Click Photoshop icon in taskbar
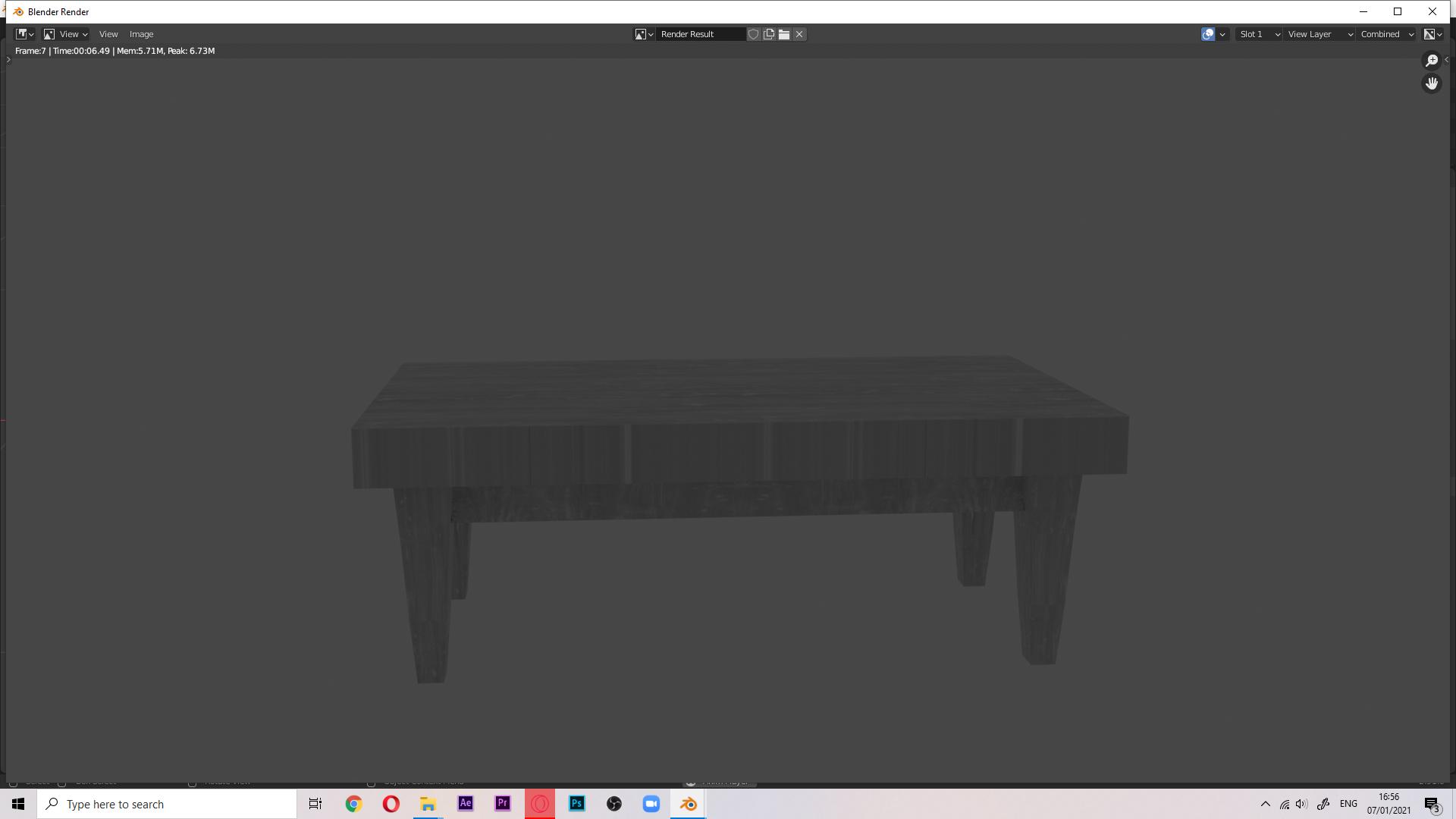The image size is (1456, 819). click(576, 804)
